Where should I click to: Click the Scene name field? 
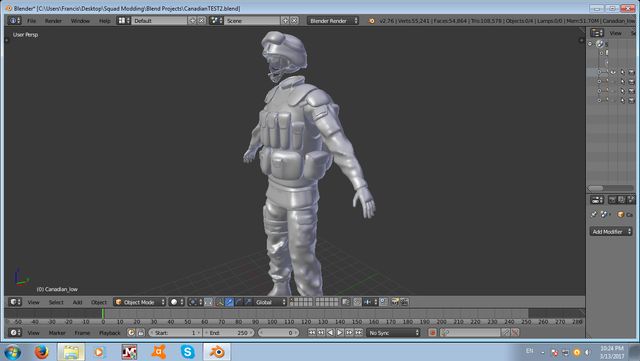pyautogui.click(x=252, y=21)
